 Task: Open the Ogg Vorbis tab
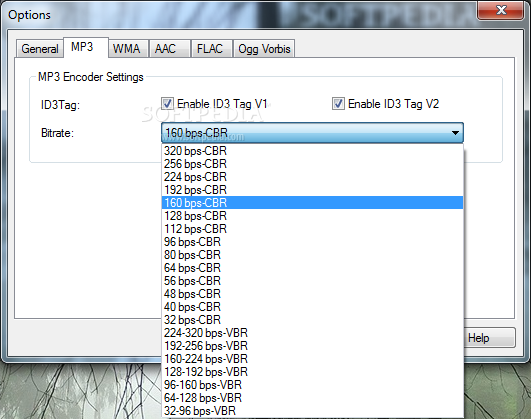(x=264, y=49)
